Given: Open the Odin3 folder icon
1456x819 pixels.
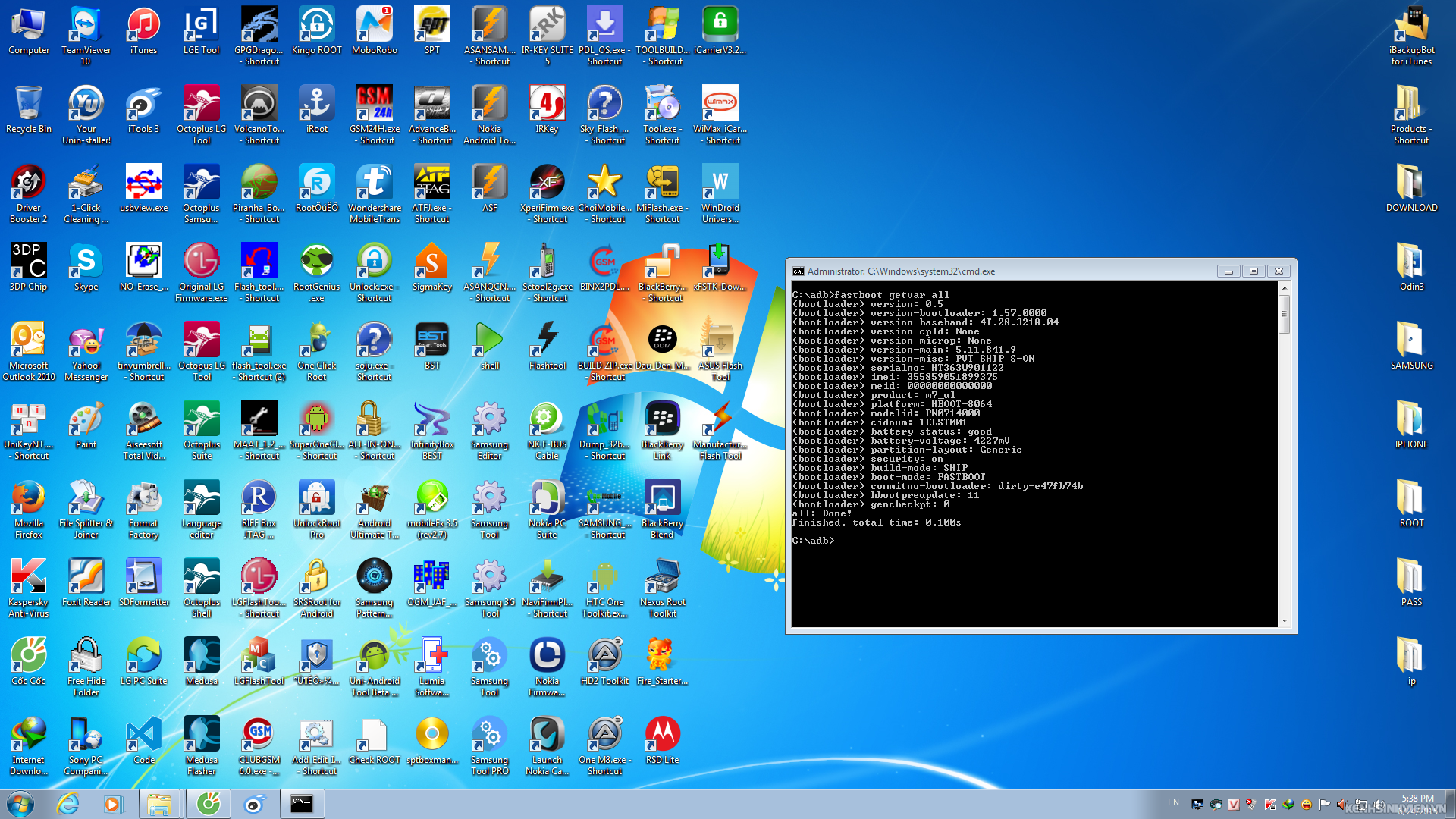Looking at the screenshot, I should coord(1411,267).
